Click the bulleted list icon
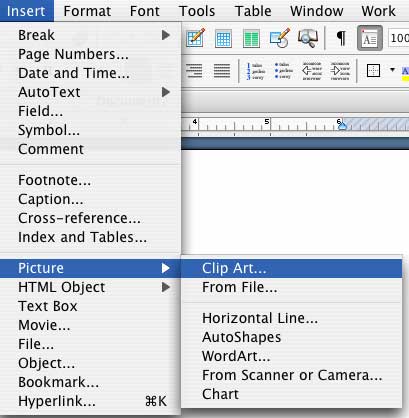Viewport: 409px width, 418px height. (283, 71)
